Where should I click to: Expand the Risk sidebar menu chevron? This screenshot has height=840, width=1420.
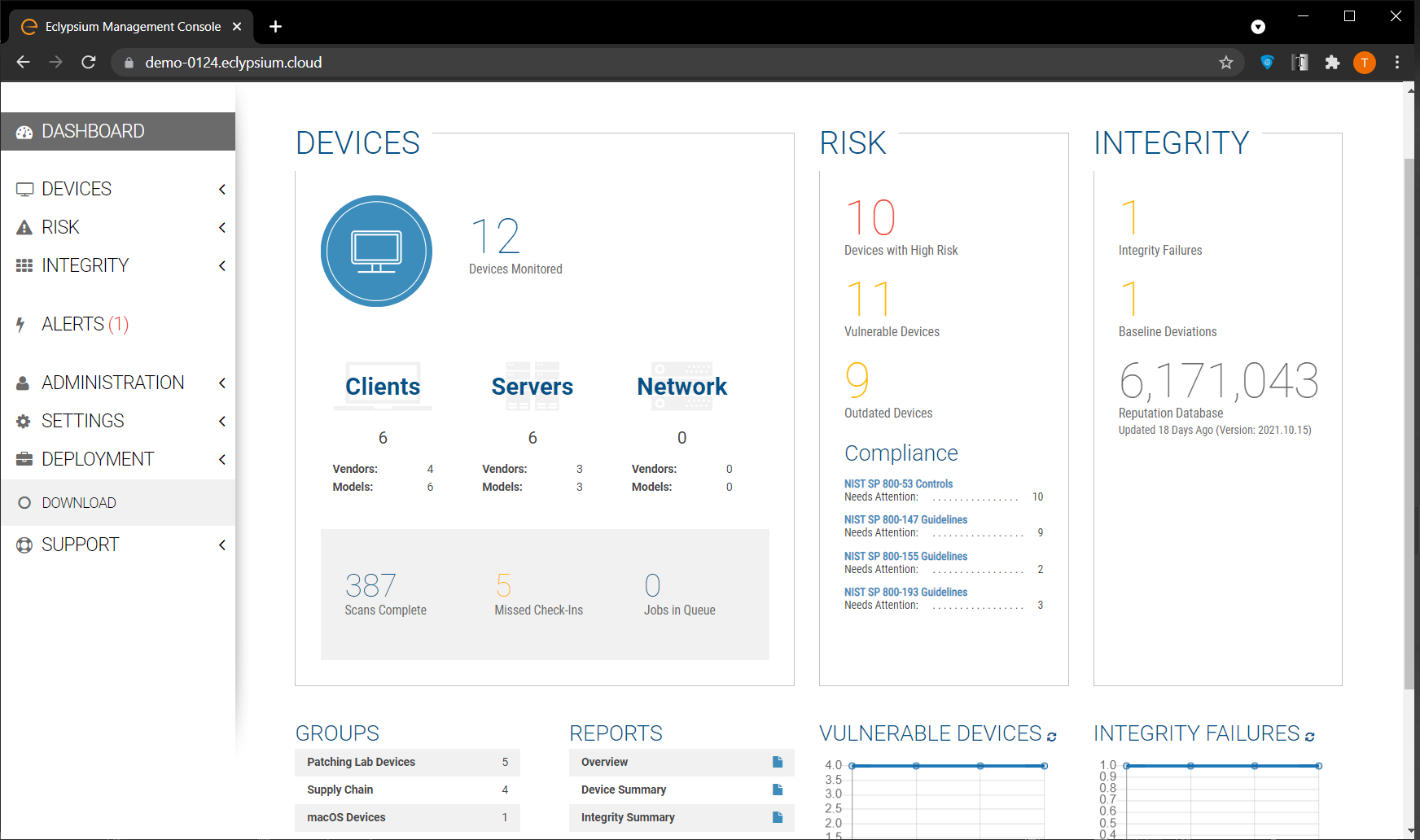(221, 228)
